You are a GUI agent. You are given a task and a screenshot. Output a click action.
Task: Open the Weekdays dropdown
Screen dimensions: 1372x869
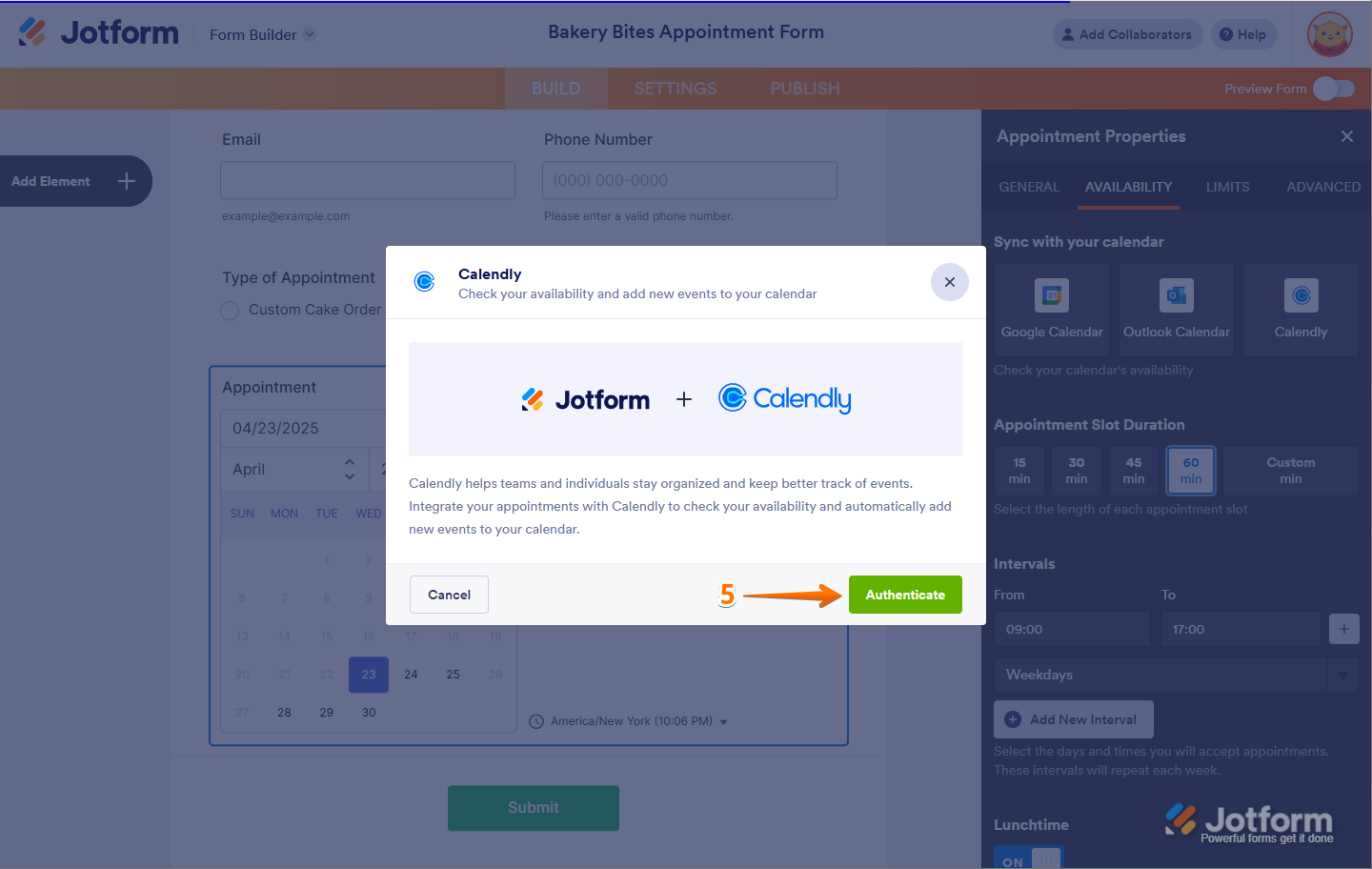(1177, 675)
